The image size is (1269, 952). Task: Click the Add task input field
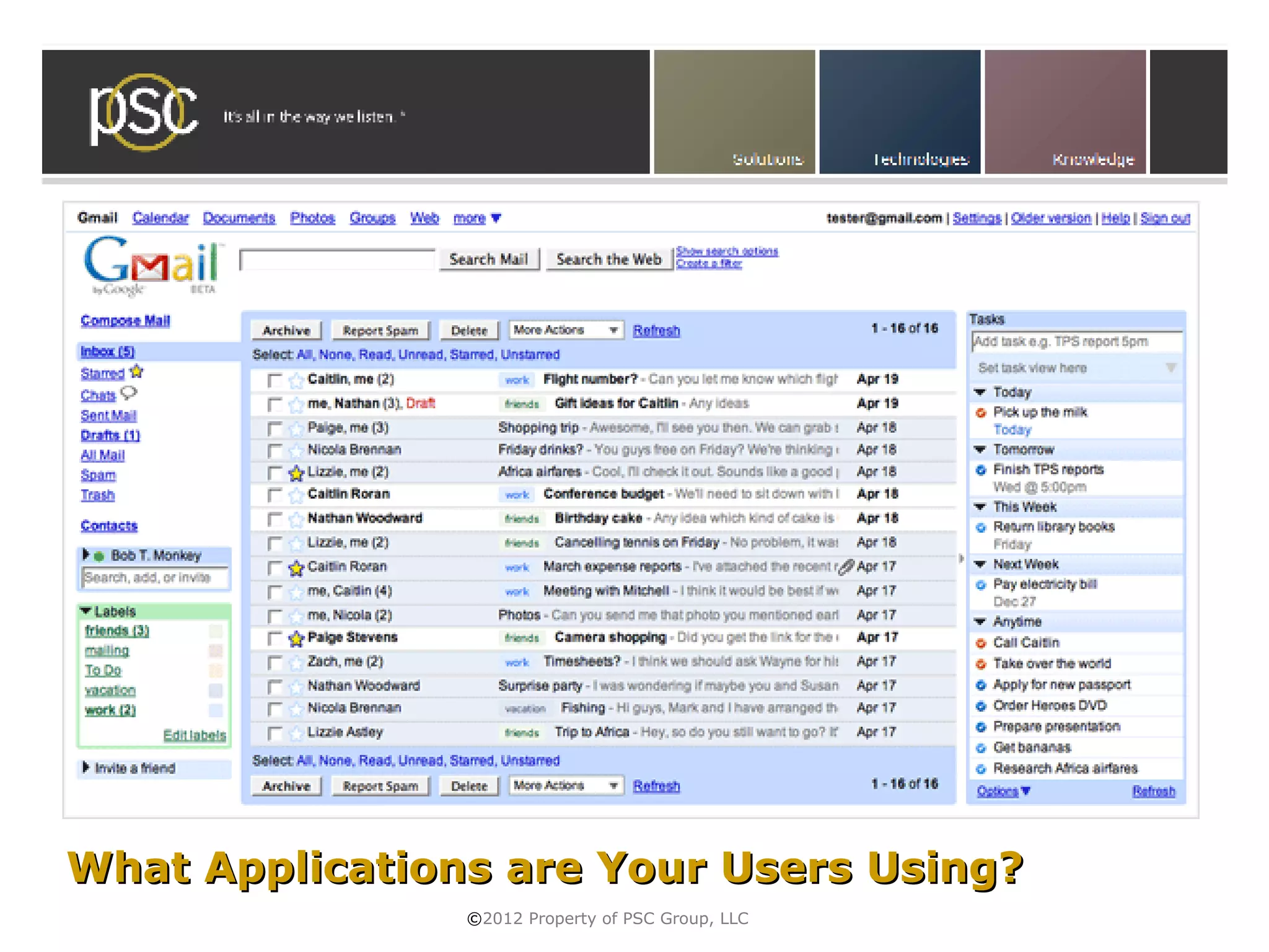[x=1077, y=342]
